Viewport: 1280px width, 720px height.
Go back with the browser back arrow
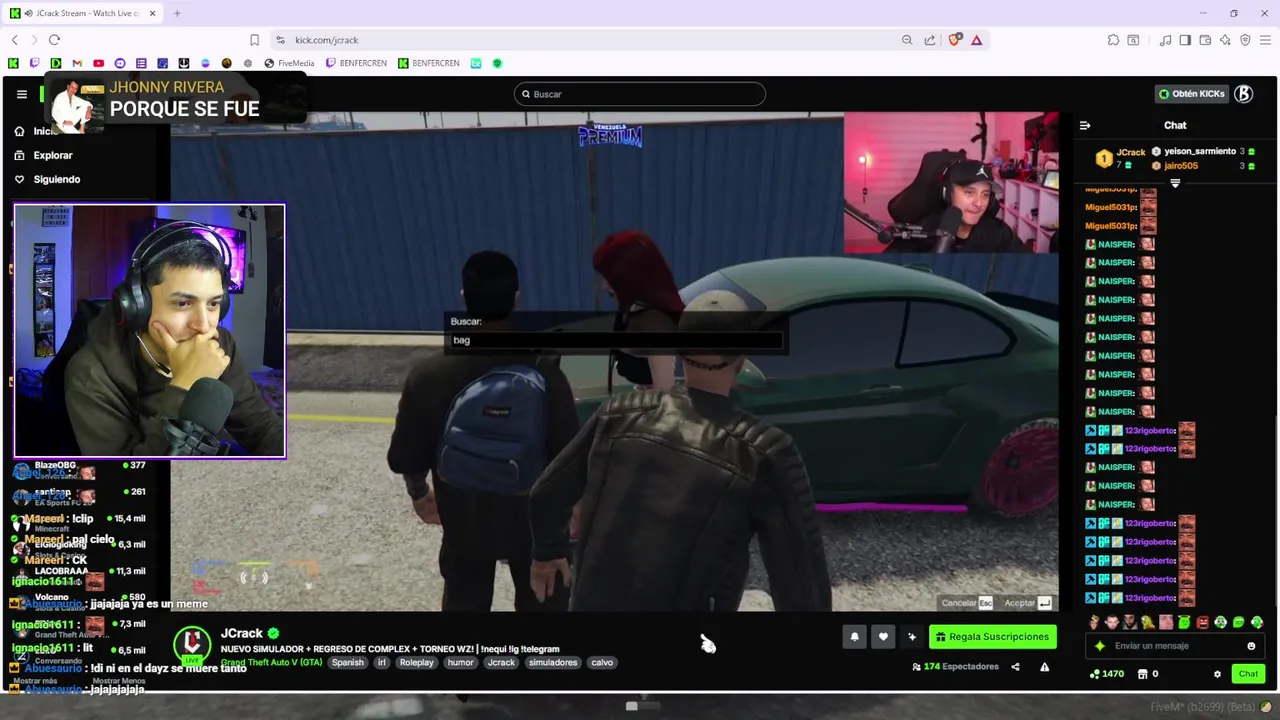coord(15,40)
